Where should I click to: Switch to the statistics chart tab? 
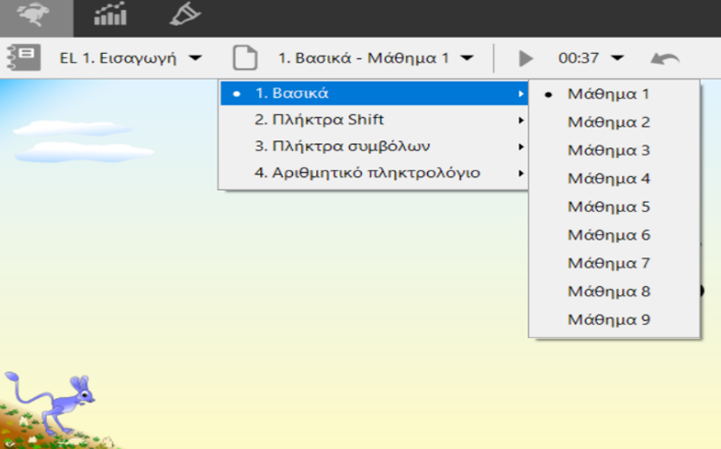pos(110,17)
